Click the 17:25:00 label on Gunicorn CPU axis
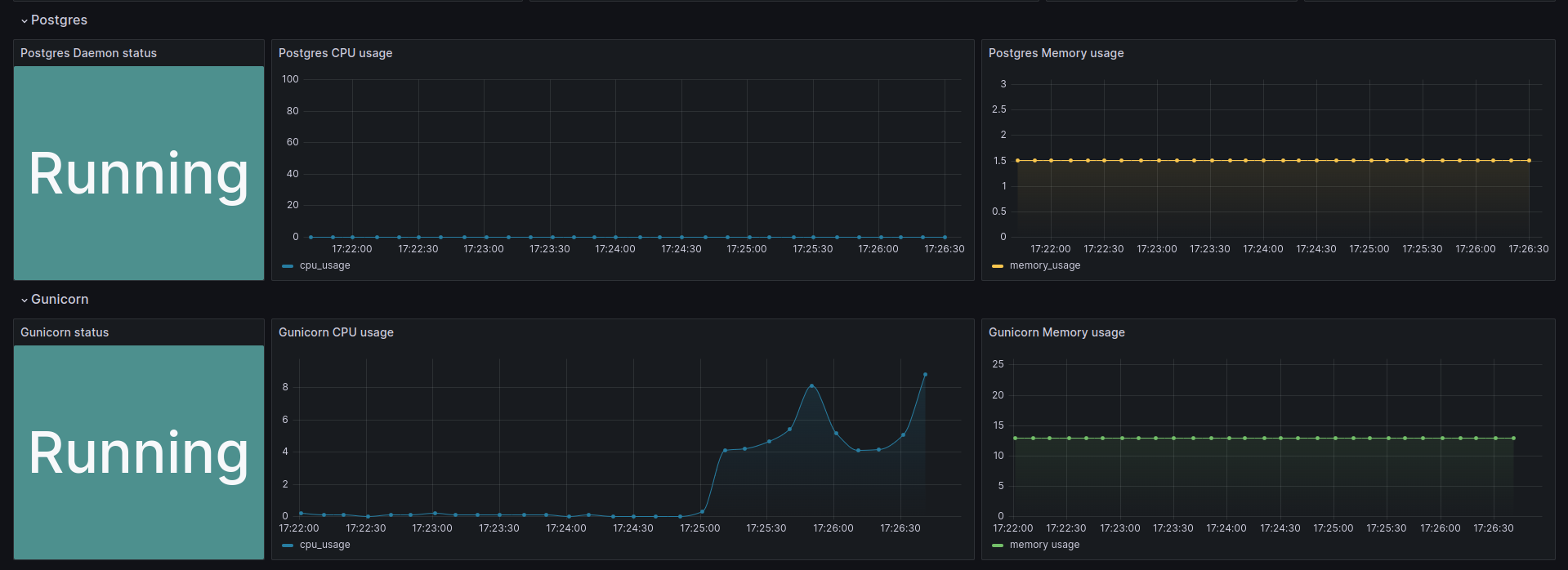The width and height of the screenshot is (1568, 570). click(x=700, y=528)
